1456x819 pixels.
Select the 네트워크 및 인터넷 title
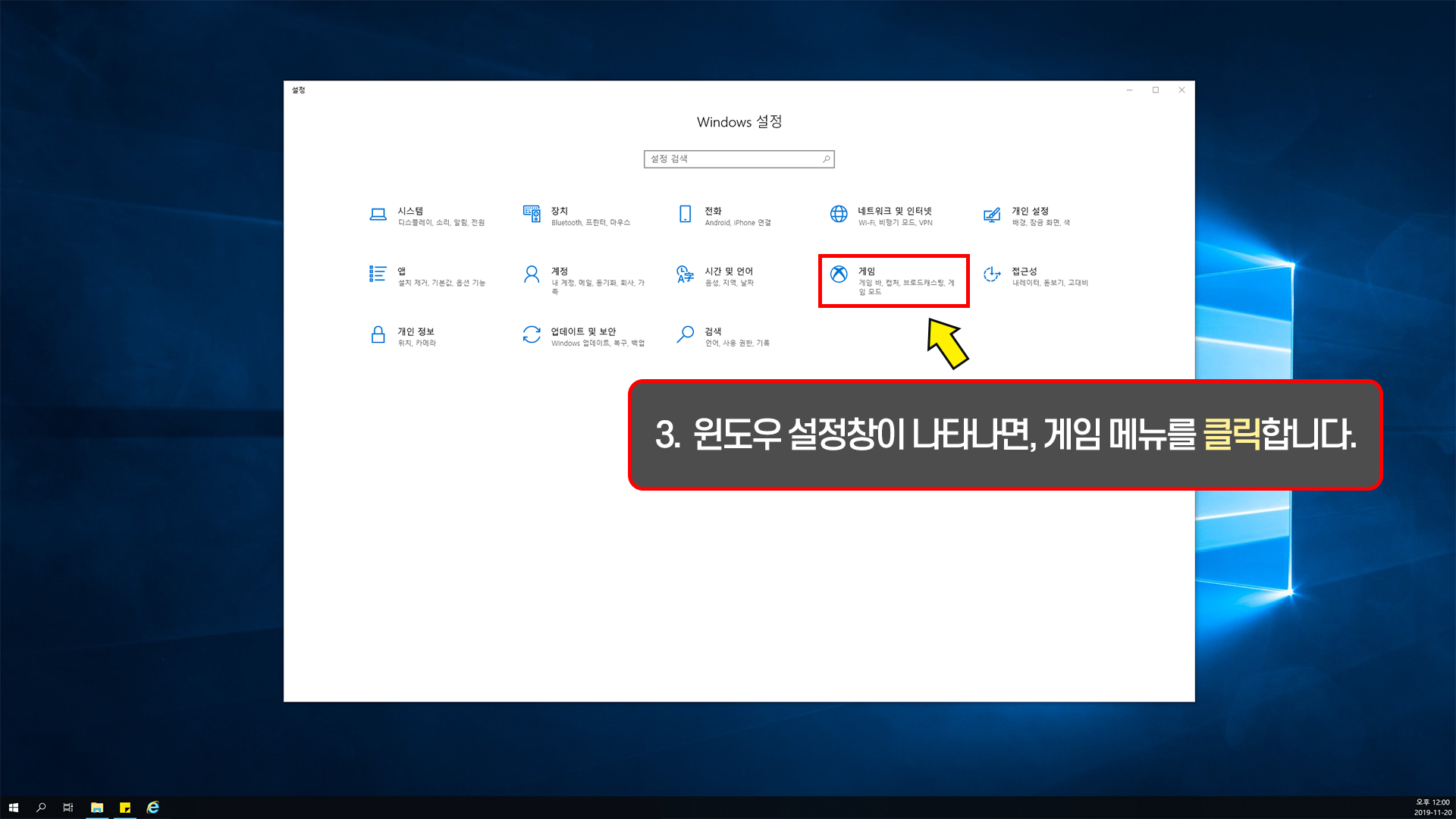pos(895,211)
